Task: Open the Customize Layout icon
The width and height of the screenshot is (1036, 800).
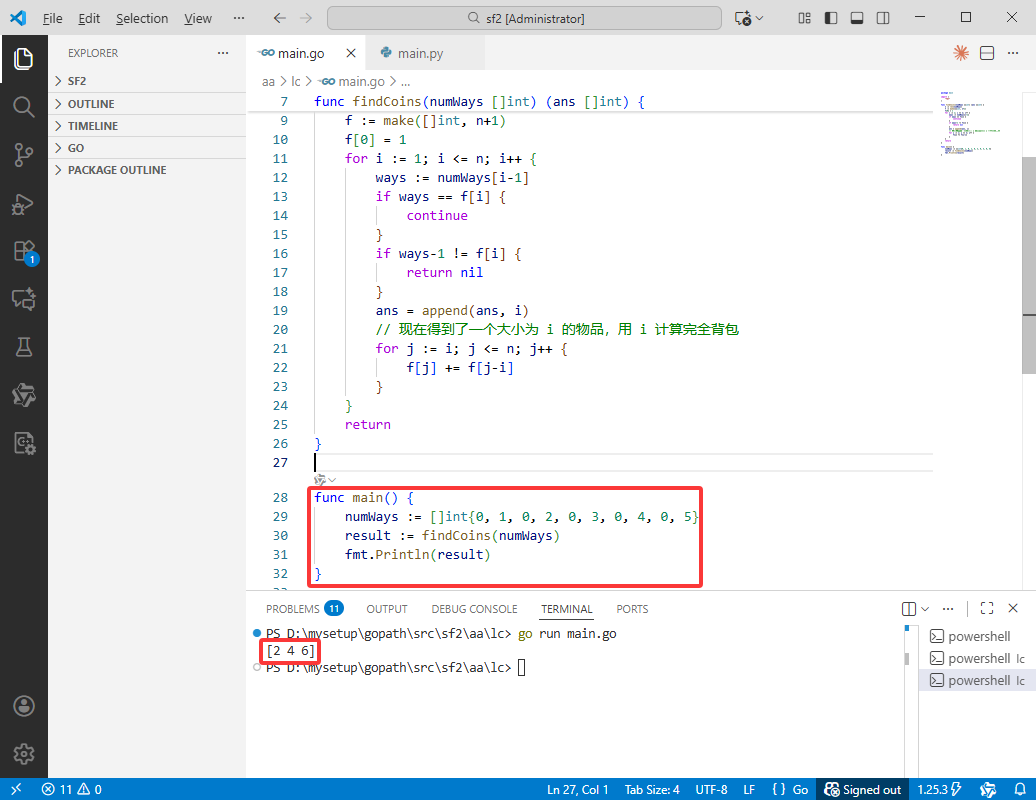Action: (804, 18)
